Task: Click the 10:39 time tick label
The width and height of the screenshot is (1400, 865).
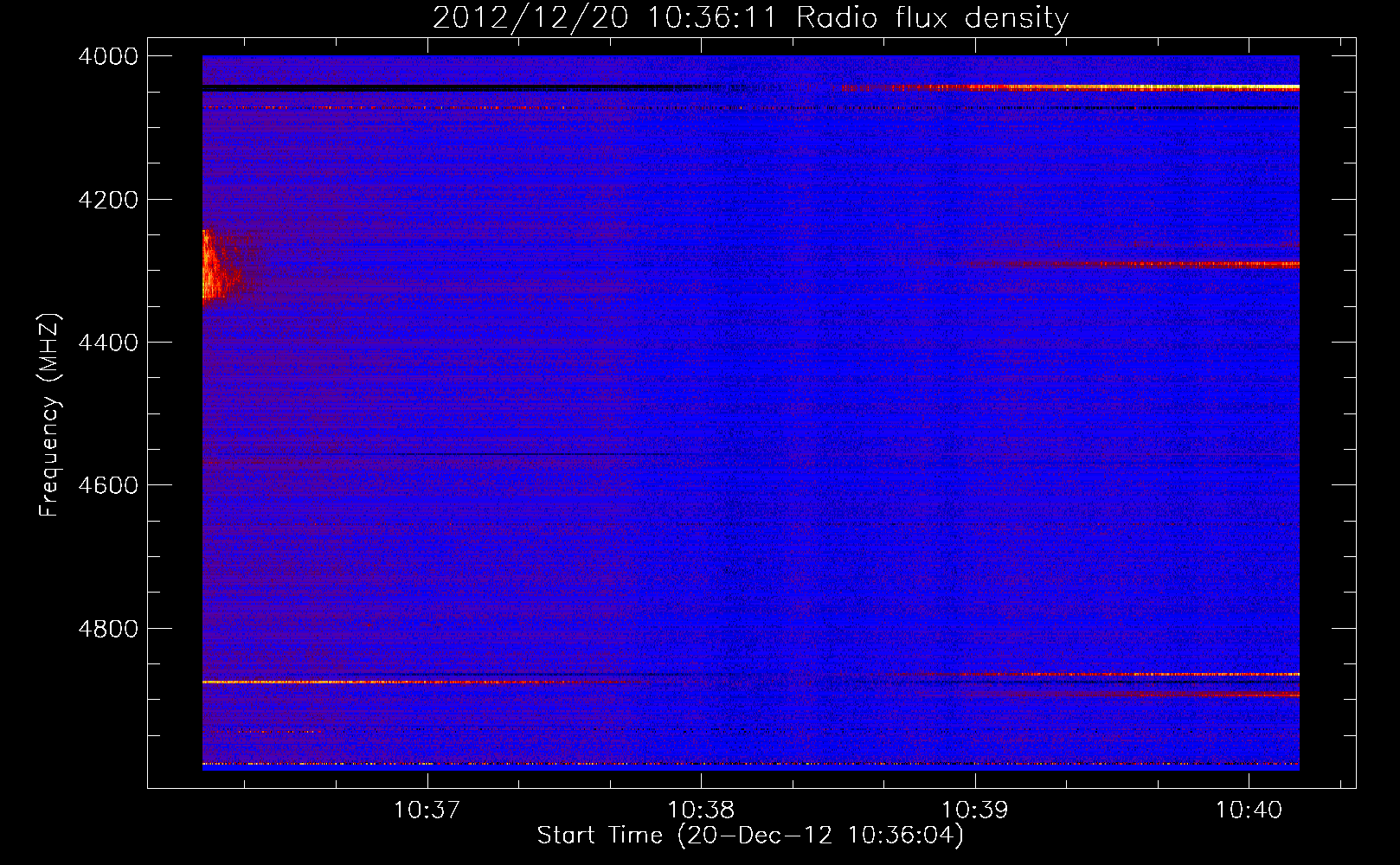Action: [974, 811]
